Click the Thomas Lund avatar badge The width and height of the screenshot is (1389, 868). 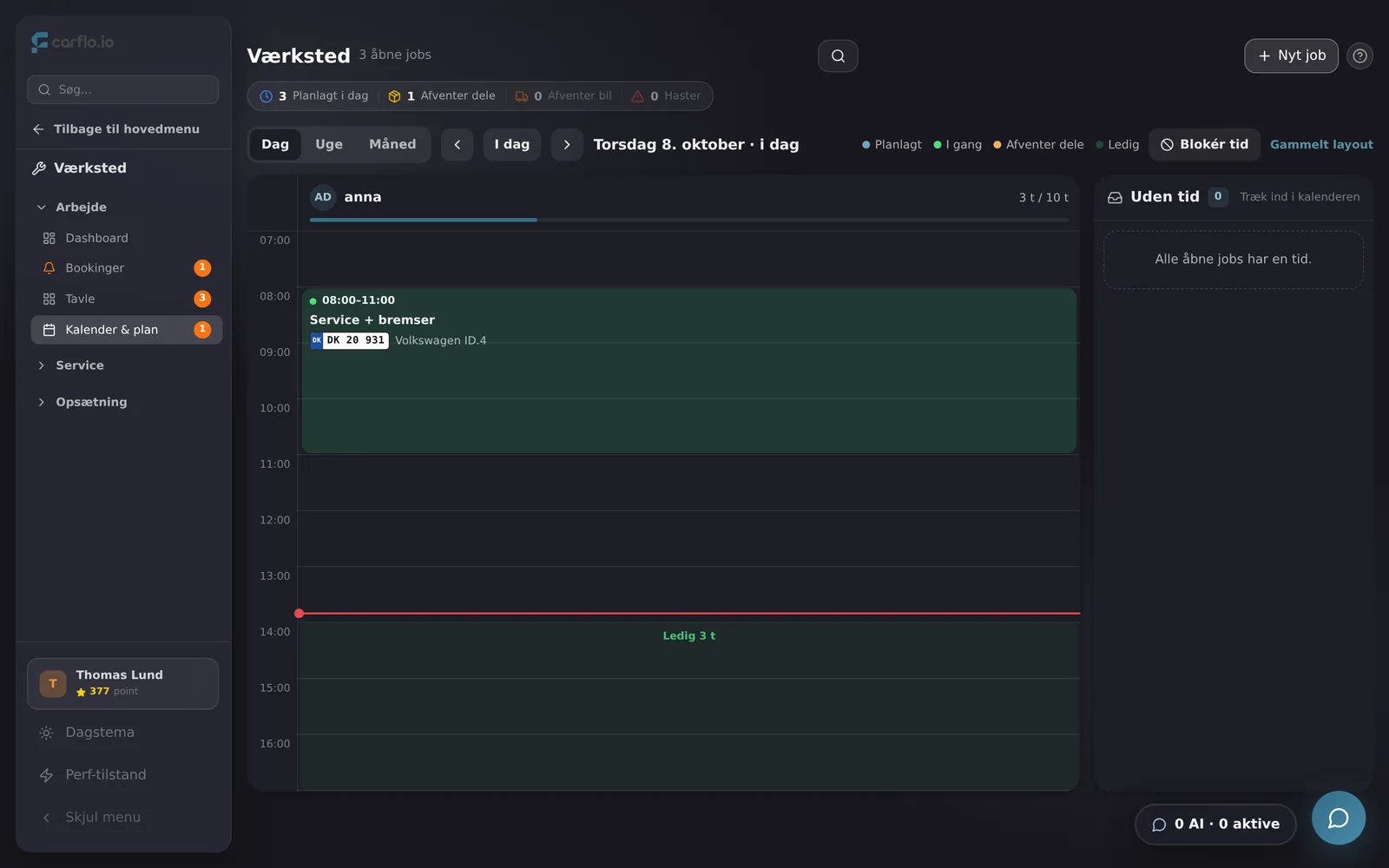coord(53,683)
